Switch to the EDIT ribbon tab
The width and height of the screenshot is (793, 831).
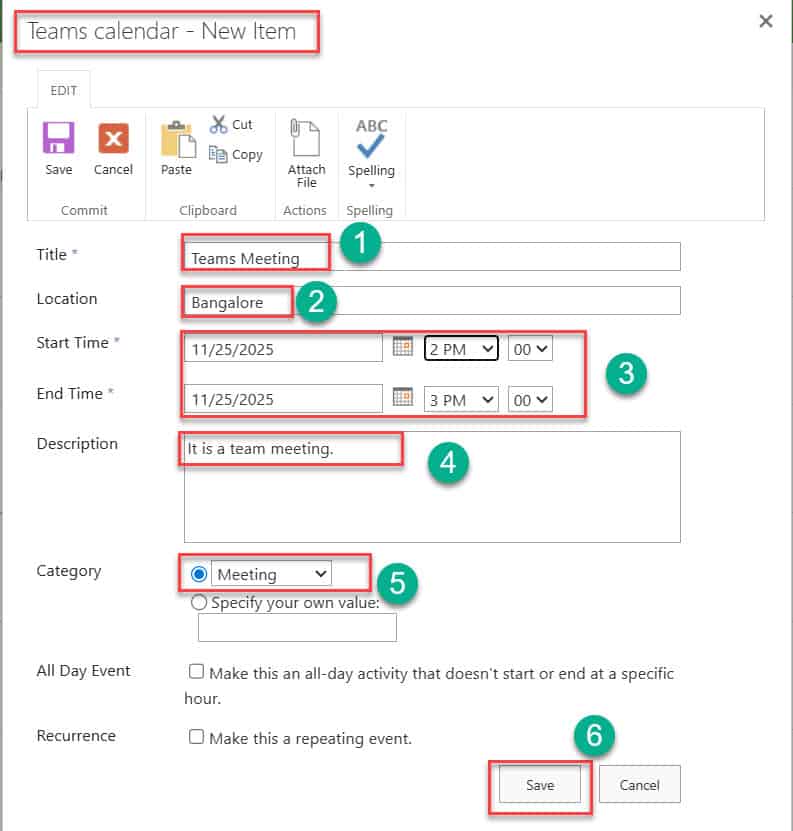[x=63, y=91]
